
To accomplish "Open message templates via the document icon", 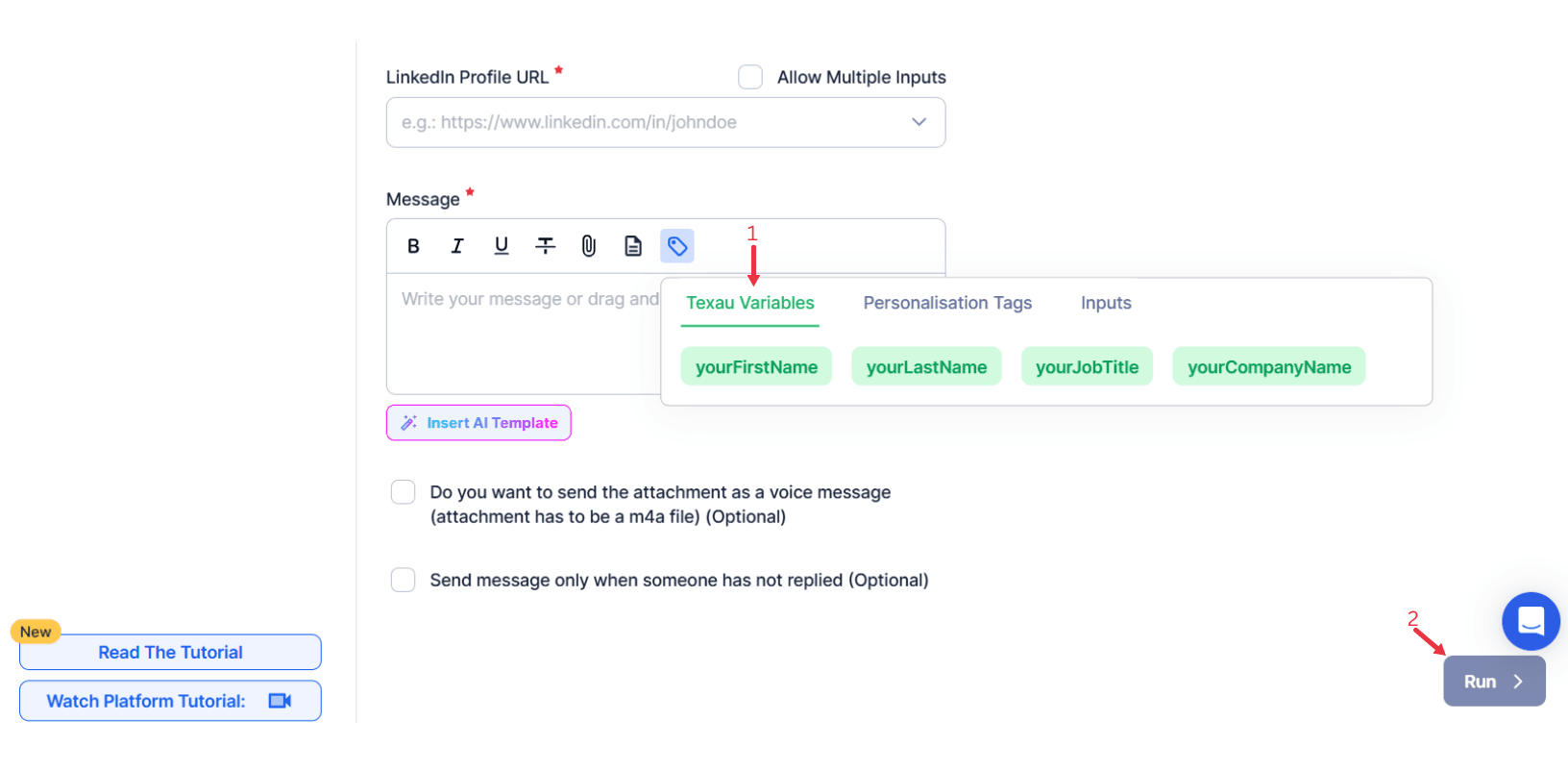I will pos(633,245).
